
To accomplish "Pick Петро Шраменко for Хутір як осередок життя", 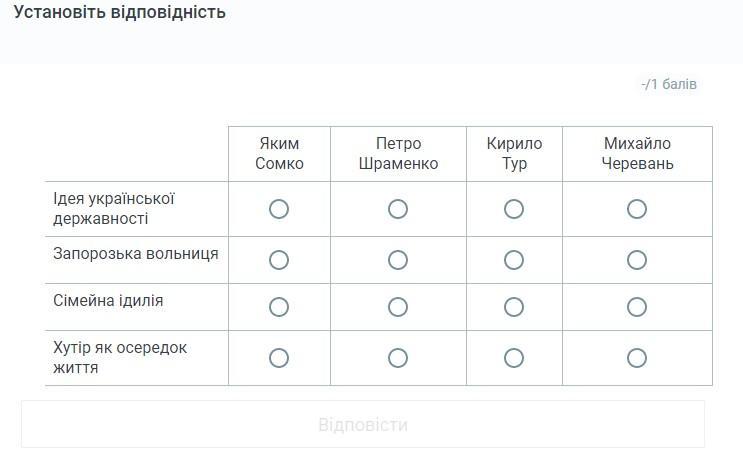I will click(x=398, y=358).
